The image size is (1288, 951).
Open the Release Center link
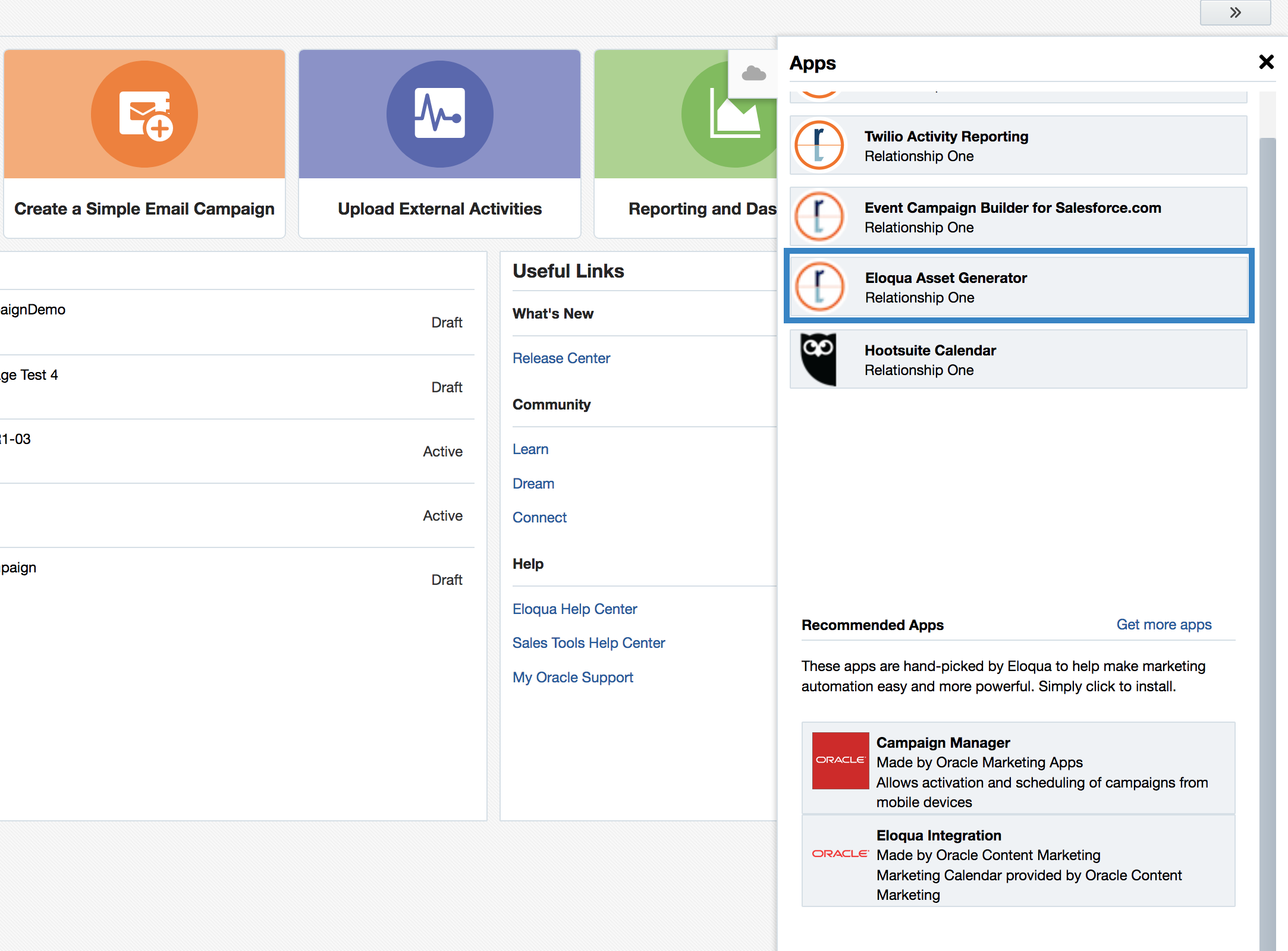pos(561,358)
